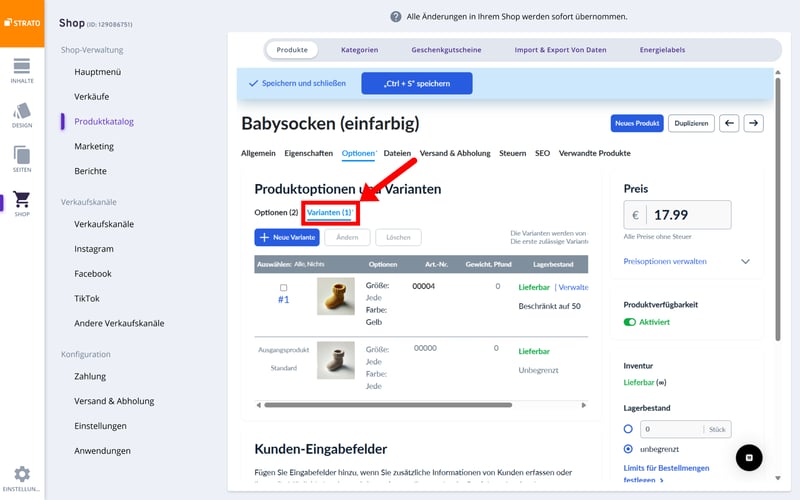
Task: Open the Versand & Abholung product tab
Action: 455,153
